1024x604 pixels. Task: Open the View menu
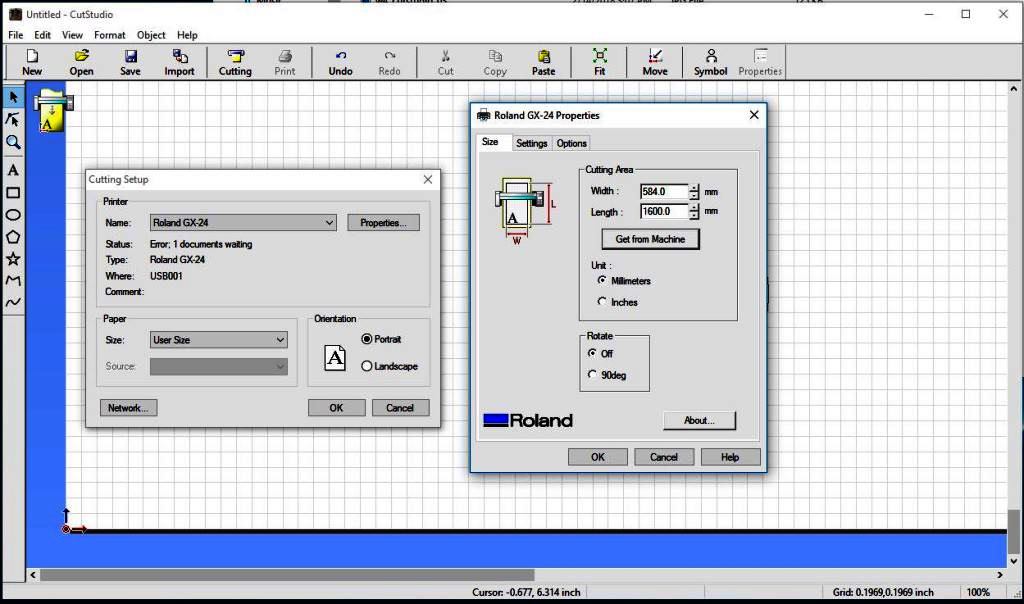[72, 35]
